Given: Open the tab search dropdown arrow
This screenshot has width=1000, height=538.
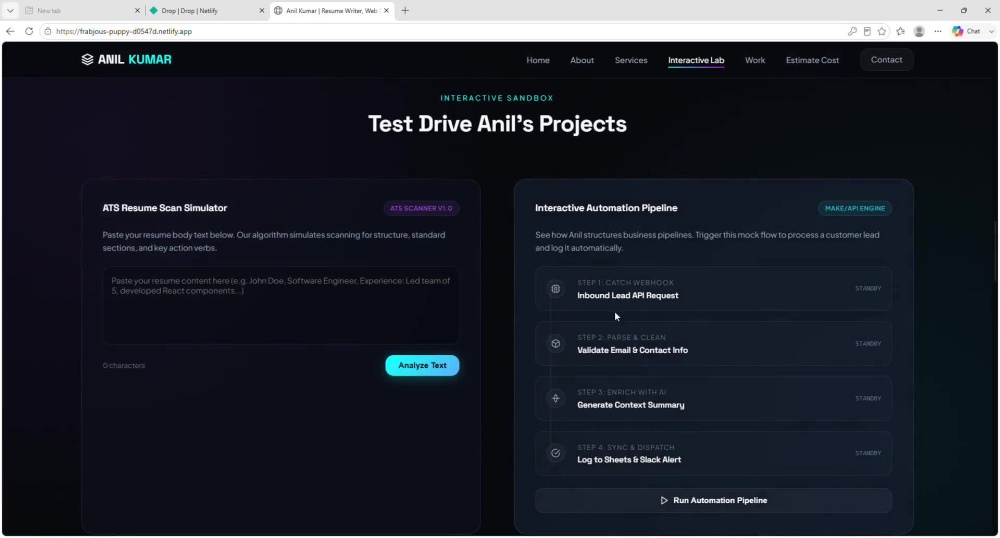Looking at the screenshot, I should tap(10, 10).
